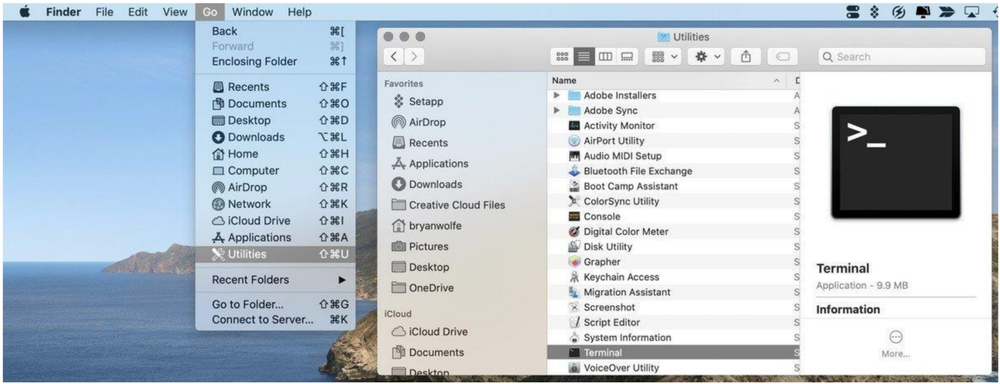The width and height of the screenshot is (1000, 384).
Task: Open the Apple menu logo
Action: (x=25, y=11)
